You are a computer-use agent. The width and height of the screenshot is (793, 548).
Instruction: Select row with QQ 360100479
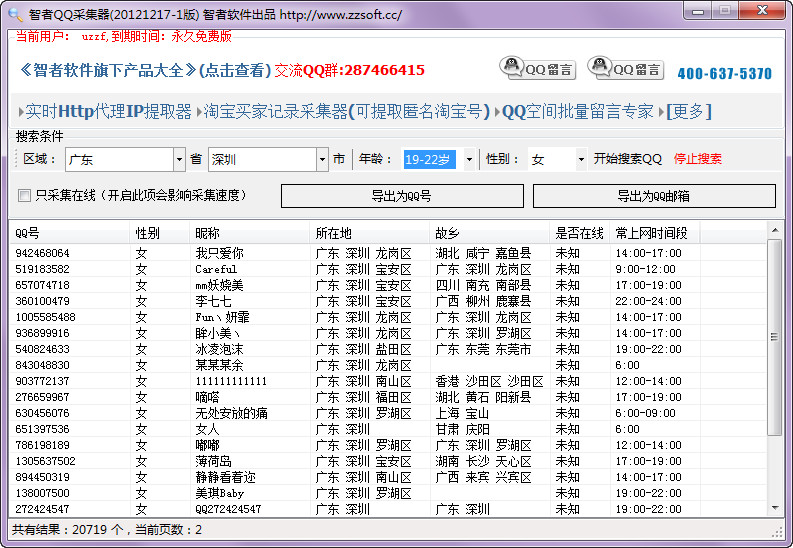[x=387, y=301]
